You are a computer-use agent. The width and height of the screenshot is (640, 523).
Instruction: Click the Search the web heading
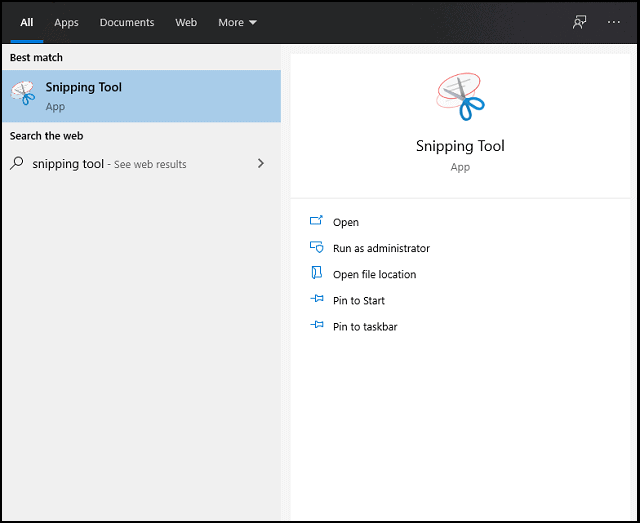tap(47, 136)
